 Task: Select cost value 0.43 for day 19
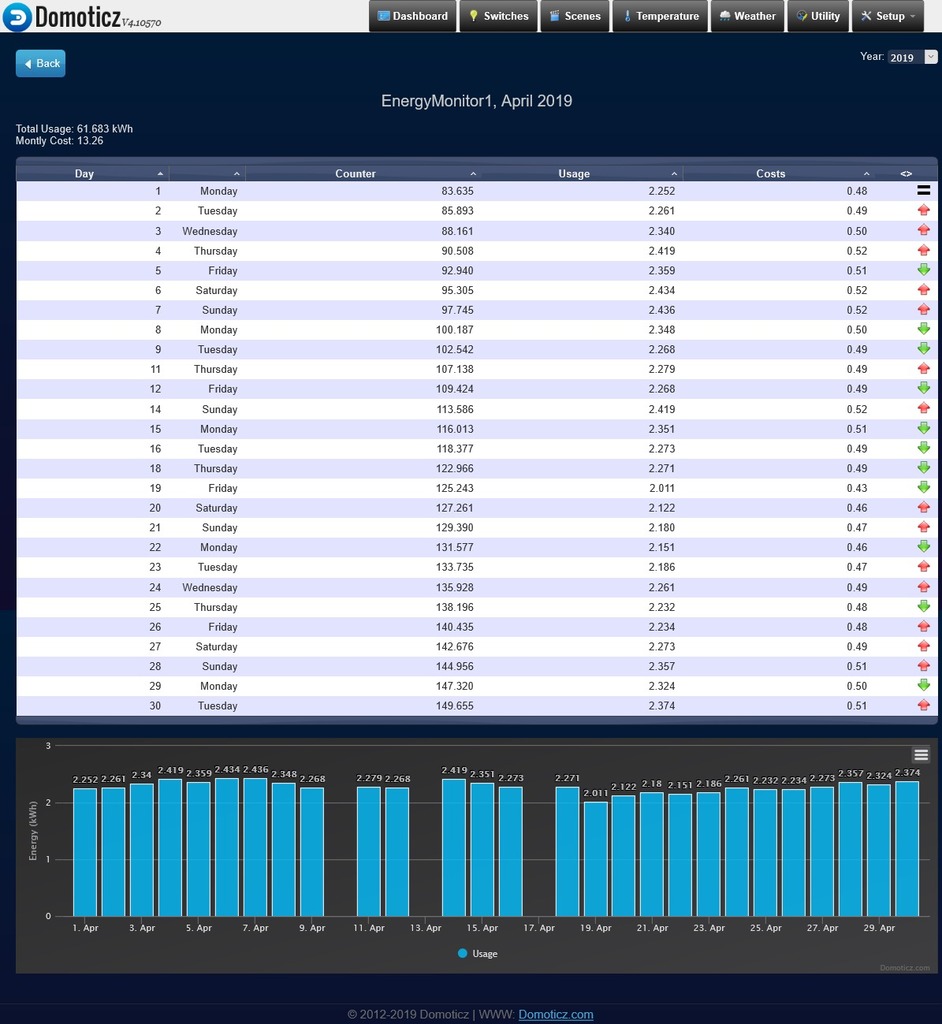(857, 488)
